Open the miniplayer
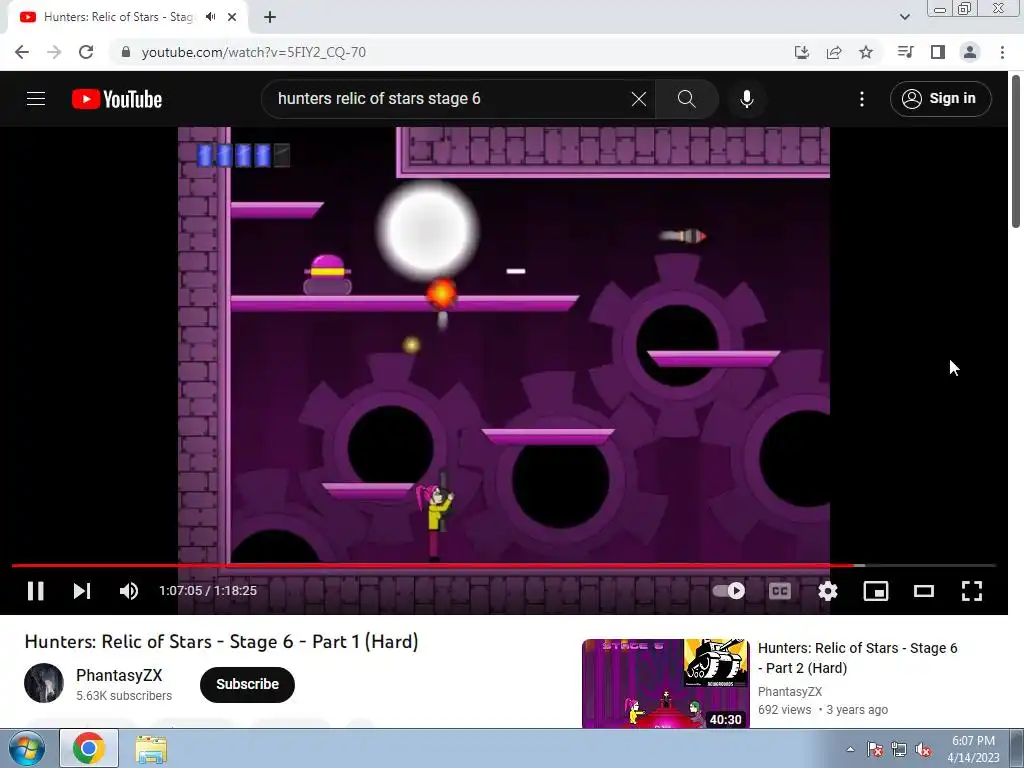 pyautogui.click(x=876, y=591)
